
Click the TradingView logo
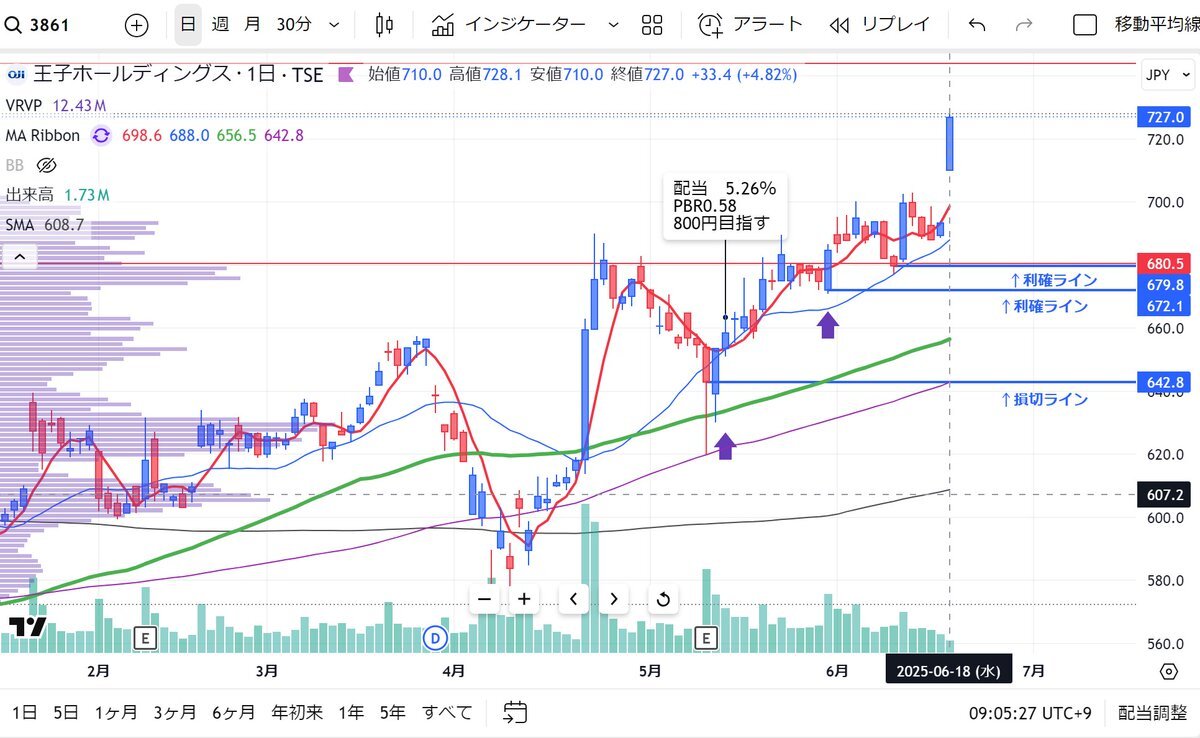click(x=26, y=628)
